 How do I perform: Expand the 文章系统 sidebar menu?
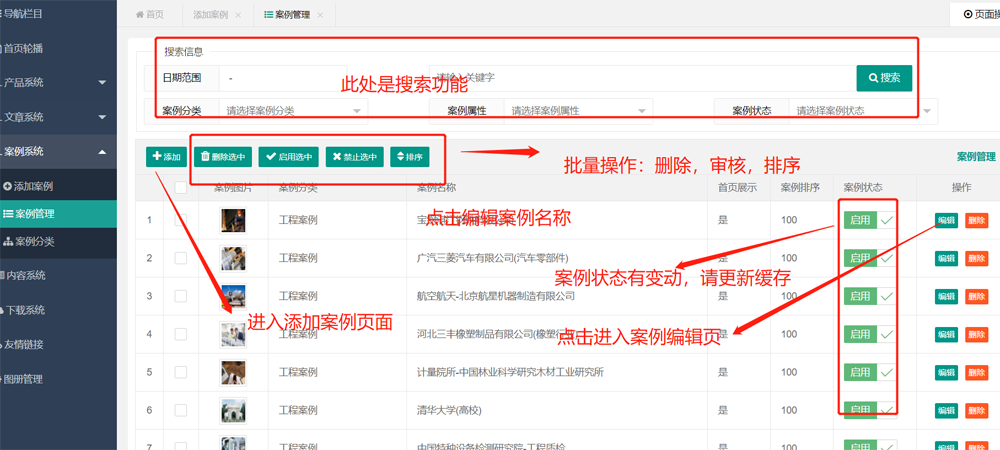pyautogui.click(x=58, y=117)
